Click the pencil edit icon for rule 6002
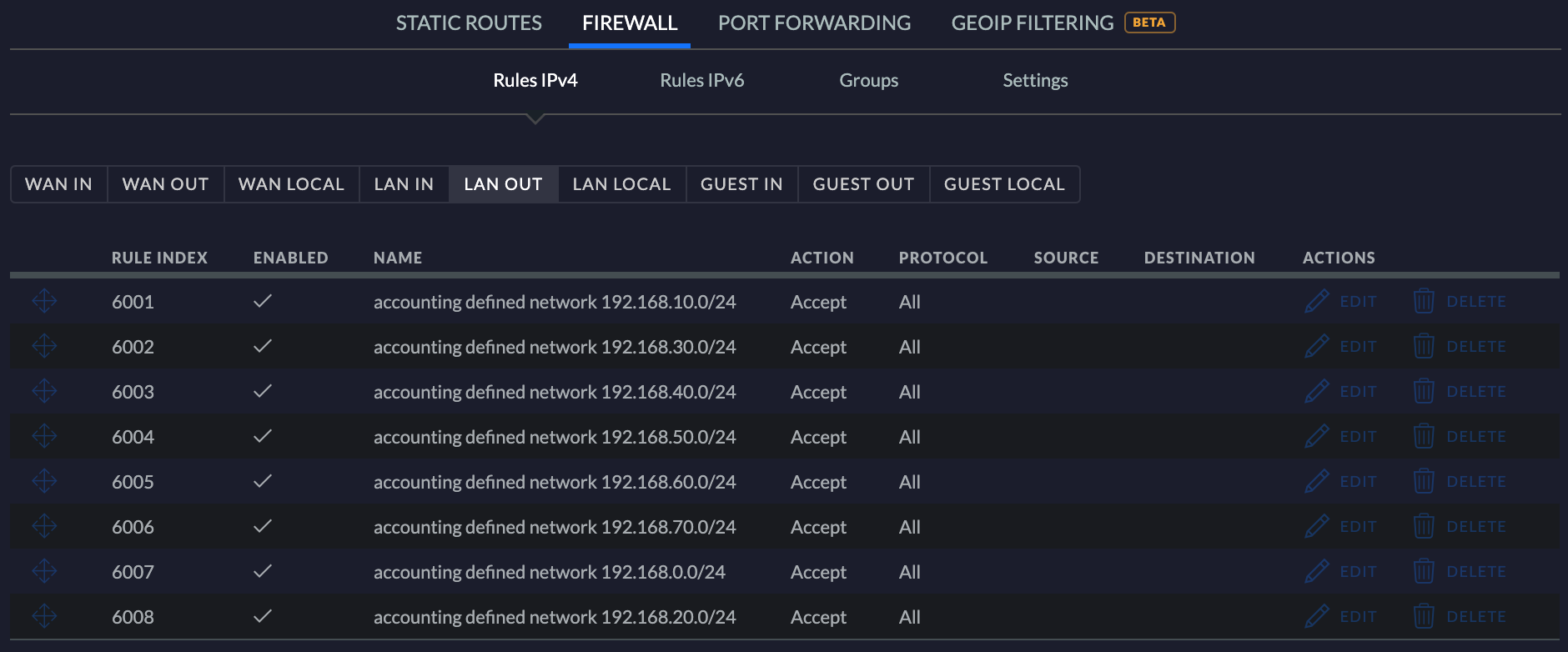Screen dimensions: 1568x652 point(1317,346)
